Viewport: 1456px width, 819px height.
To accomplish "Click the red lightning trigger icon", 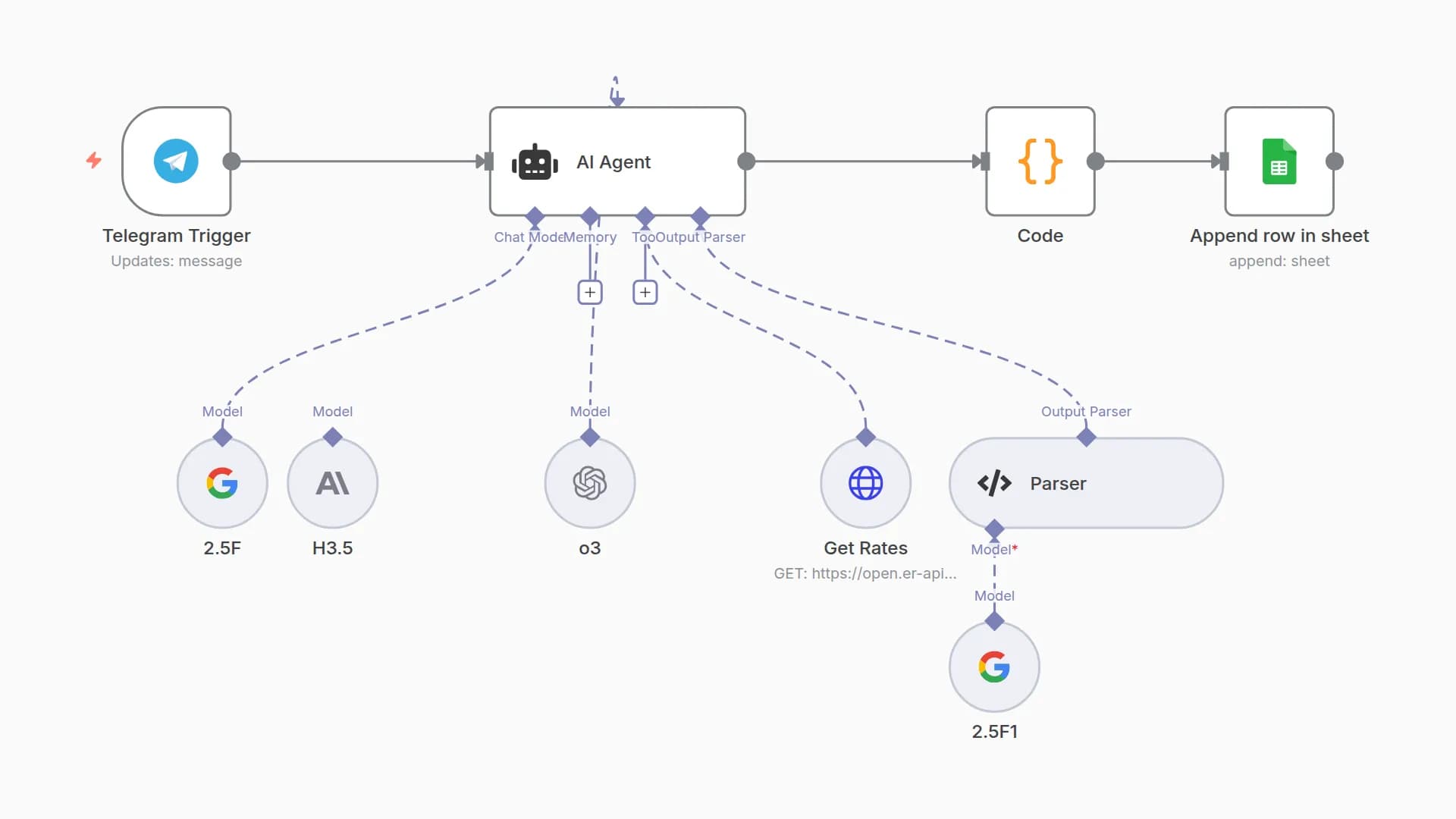I will pos(94,160).
